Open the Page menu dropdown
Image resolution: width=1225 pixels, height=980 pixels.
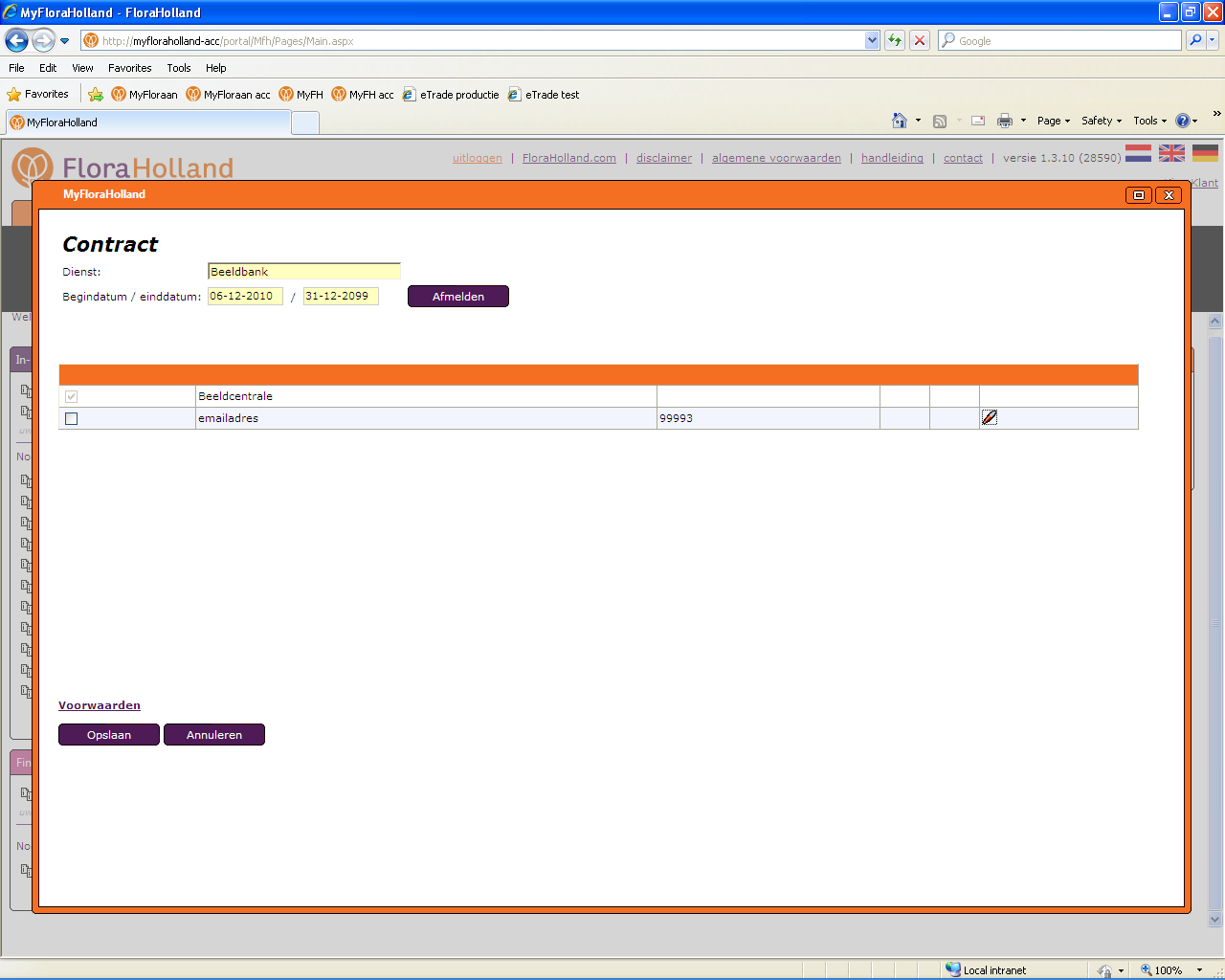pos(1054,121)
